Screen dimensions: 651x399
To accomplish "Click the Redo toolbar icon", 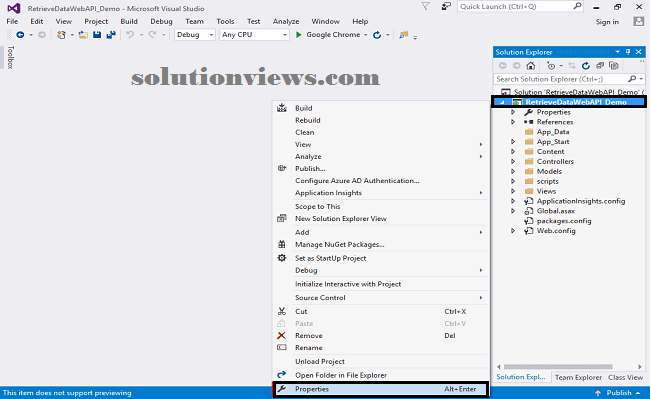I will 152,35.
